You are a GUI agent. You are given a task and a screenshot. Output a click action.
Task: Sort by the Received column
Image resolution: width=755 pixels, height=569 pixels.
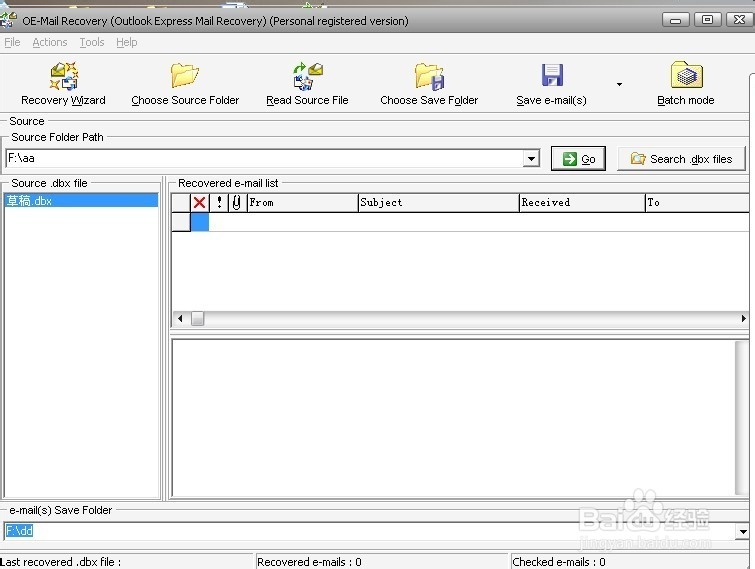pyautogui.click(x=582, y=203)
